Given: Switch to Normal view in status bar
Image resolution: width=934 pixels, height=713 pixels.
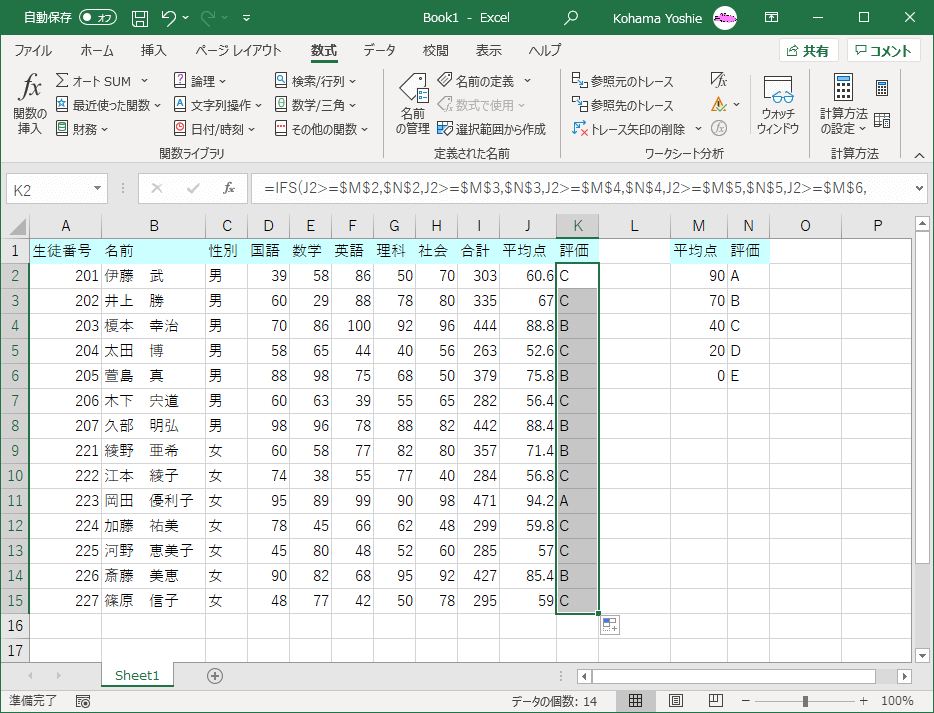Looking at the screenshot, I should click(636, 700).
